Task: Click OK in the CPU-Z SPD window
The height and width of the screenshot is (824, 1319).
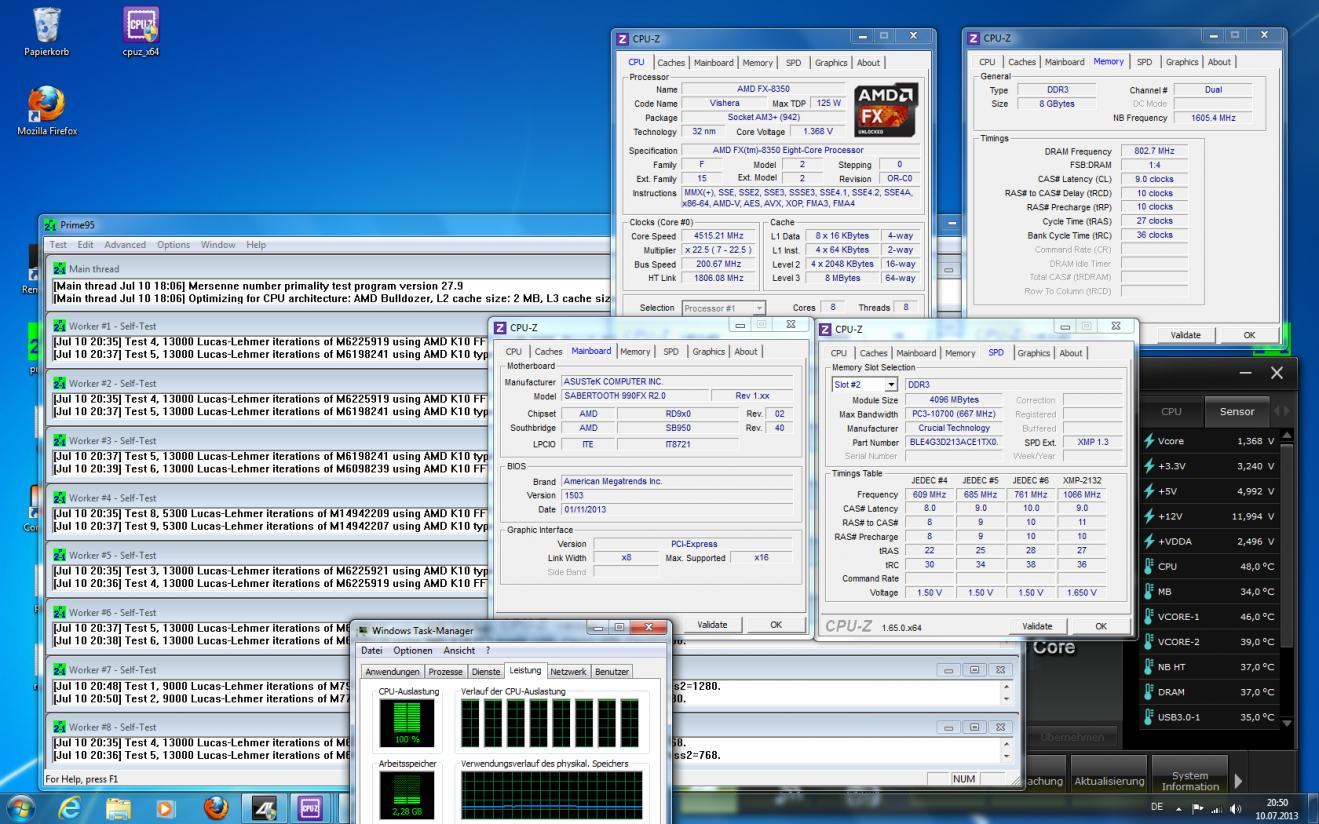Action: 1101,626
